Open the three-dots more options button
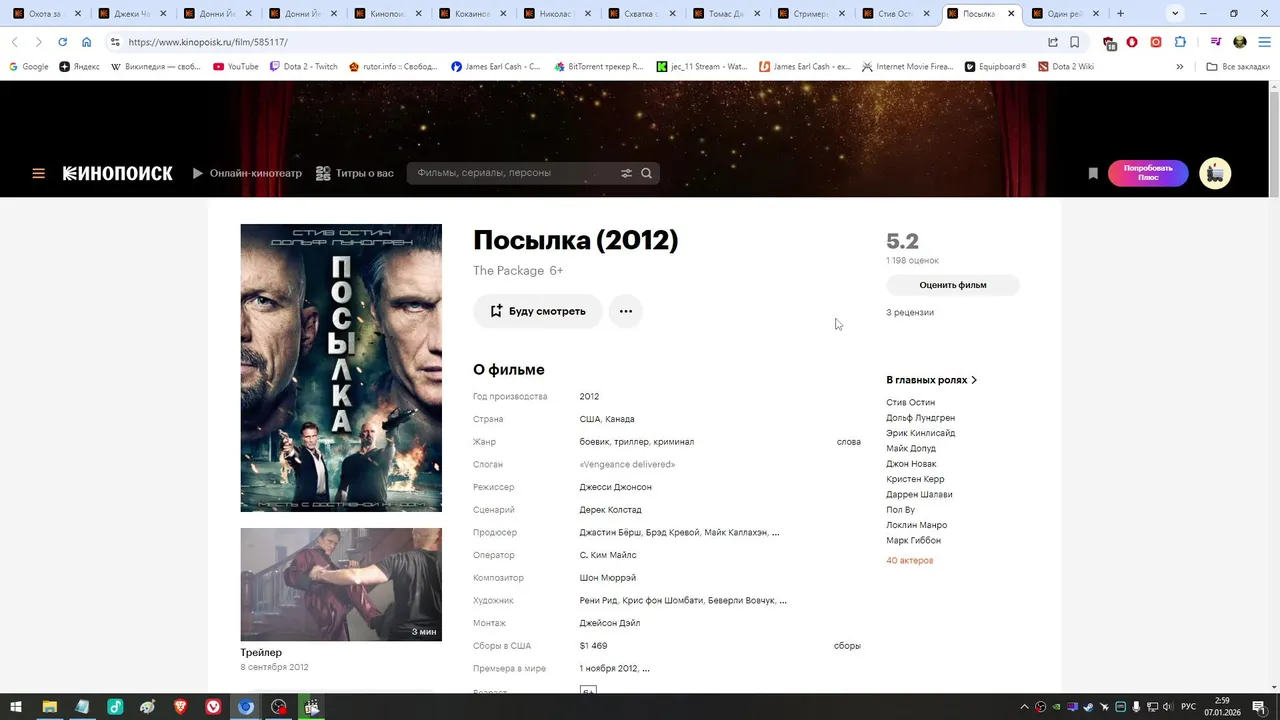The height and width of the screenshot is (720, 1280). click(x=626, y=311)
